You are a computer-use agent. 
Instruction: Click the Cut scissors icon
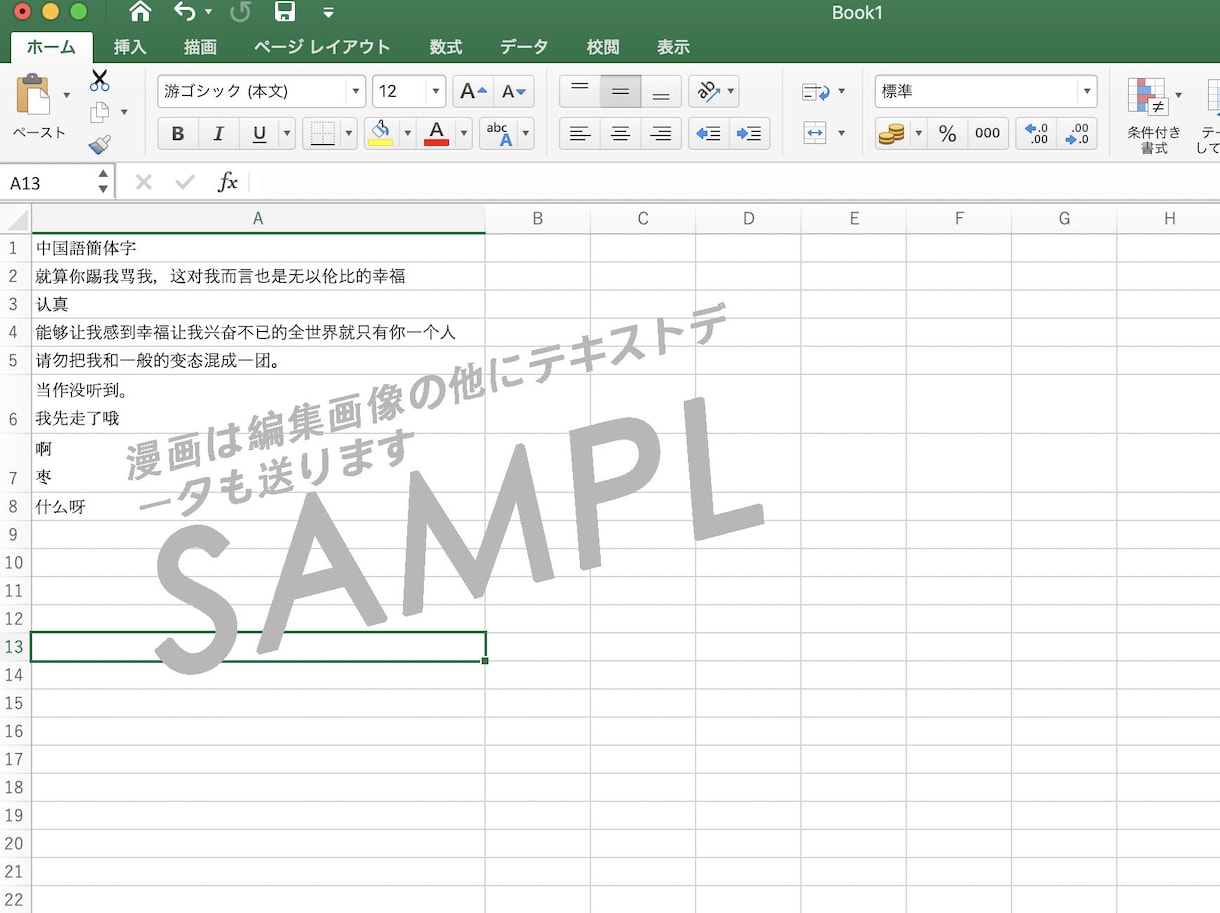(x=99, y=81)
